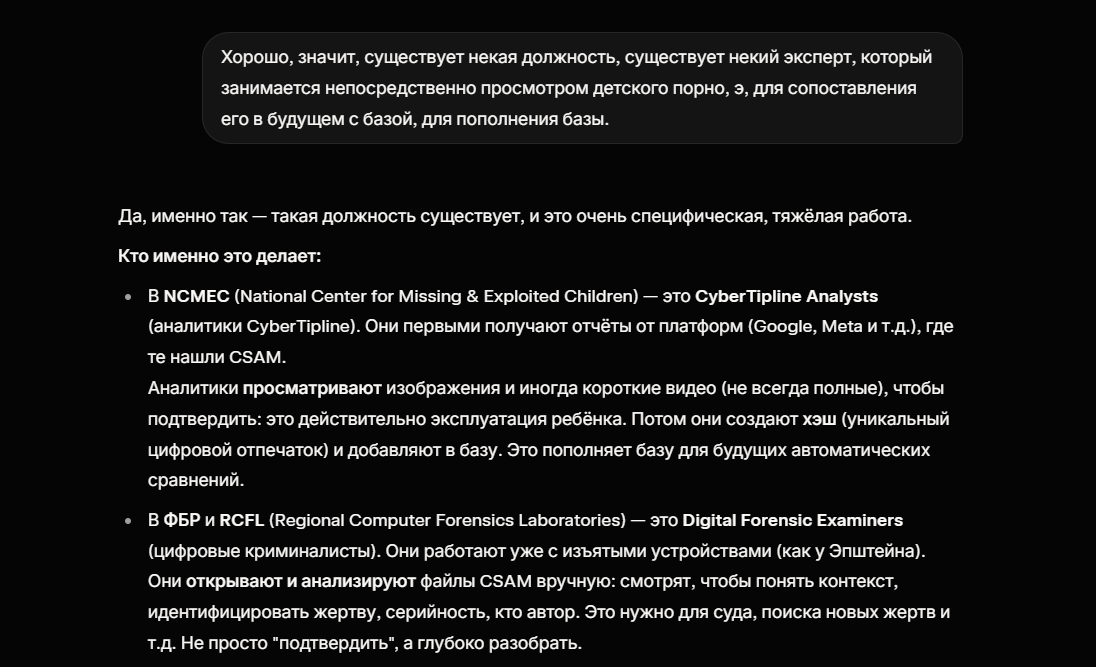
Task: Click "National Center for Missing & Exploited Children" text
Action: 436,296
